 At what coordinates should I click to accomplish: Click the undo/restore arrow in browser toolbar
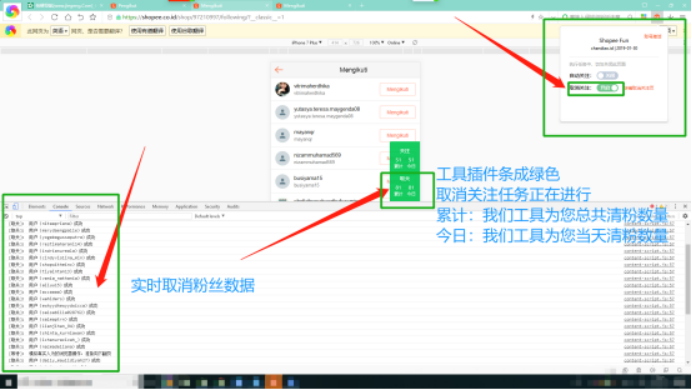click(x=80, y=17)
